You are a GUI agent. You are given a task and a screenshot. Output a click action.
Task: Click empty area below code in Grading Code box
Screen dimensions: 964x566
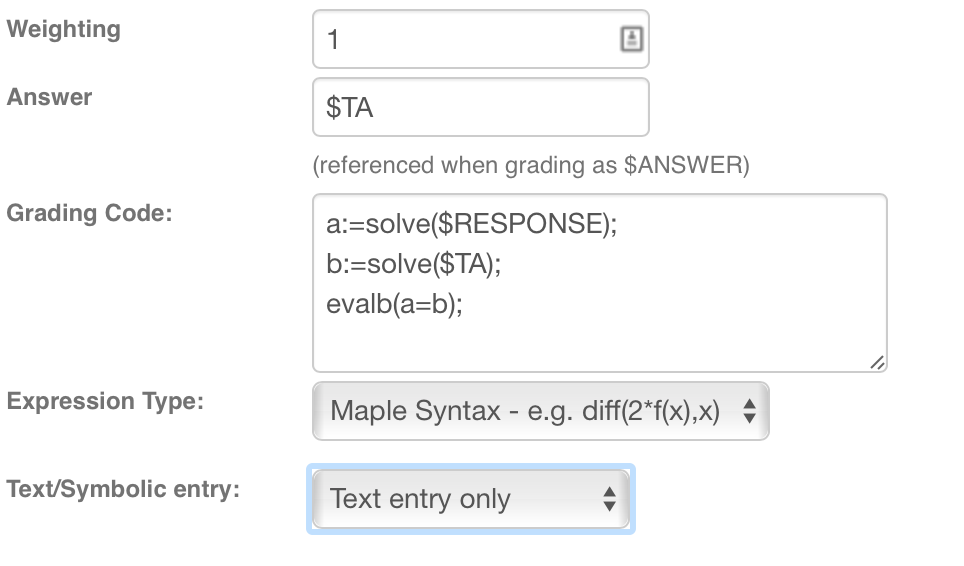point(599,344)
